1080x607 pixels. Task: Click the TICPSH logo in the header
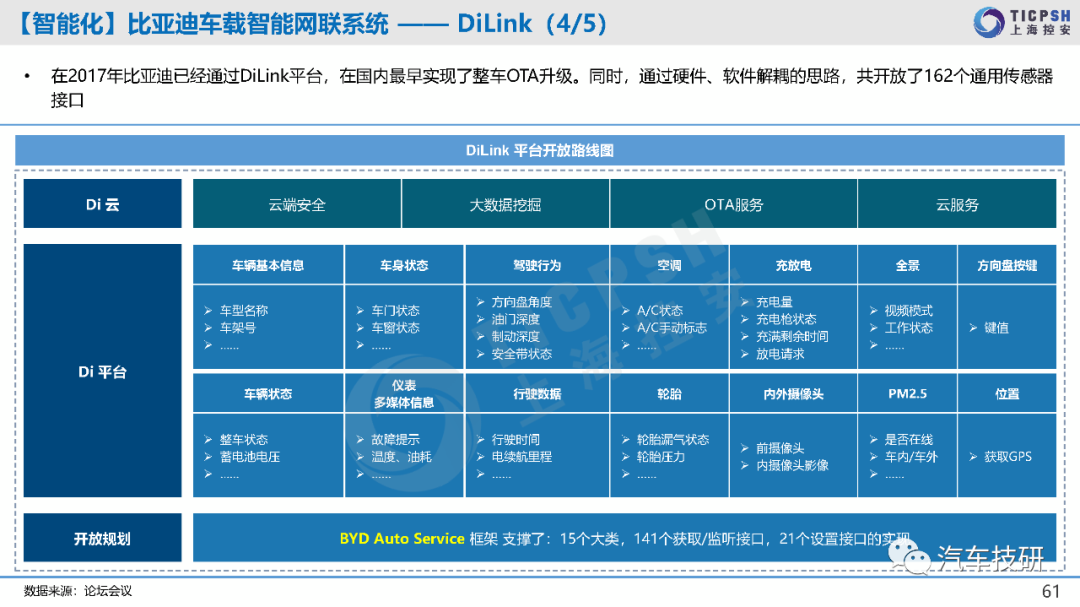click(x=1023, y=22)
